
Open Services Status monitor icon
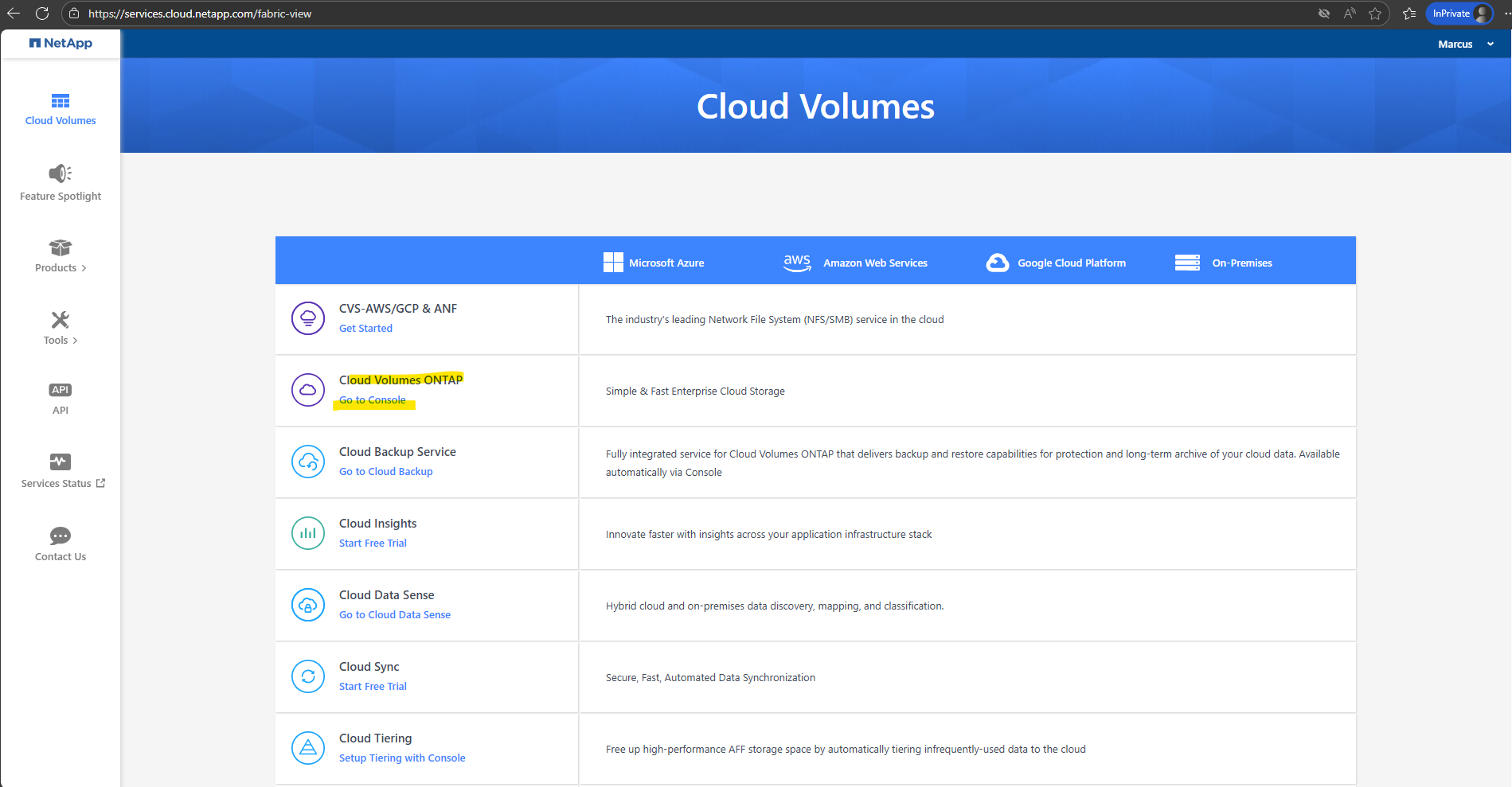click(61, 462)
